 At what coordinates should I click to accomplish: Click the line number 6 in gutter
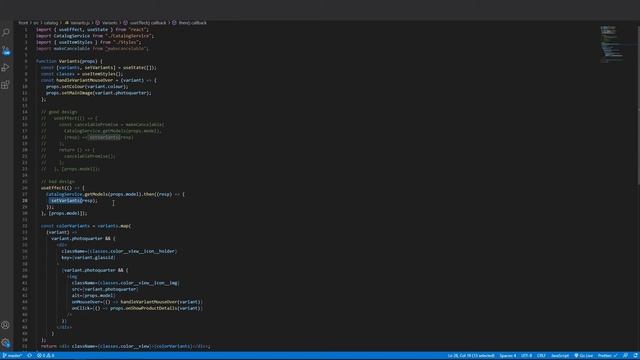(x=26, y=61)
